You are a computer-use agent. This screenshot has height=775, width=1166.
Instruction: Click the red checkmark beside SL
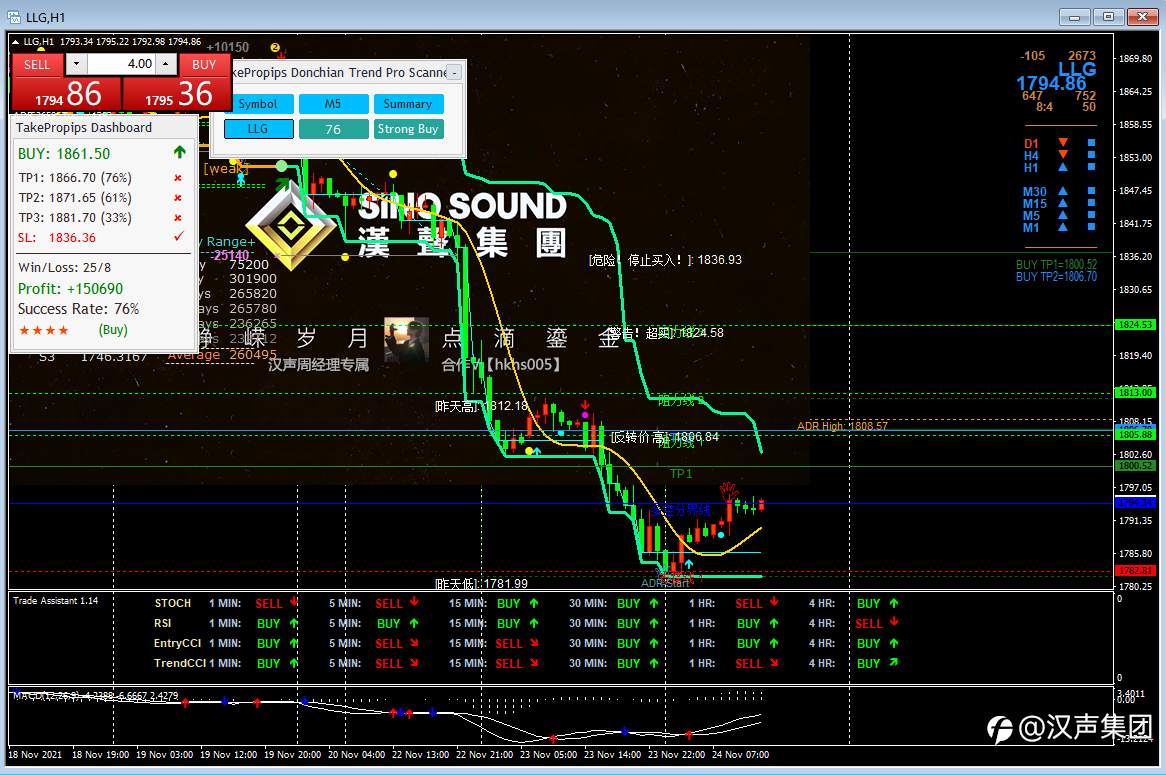click(178, 237)
